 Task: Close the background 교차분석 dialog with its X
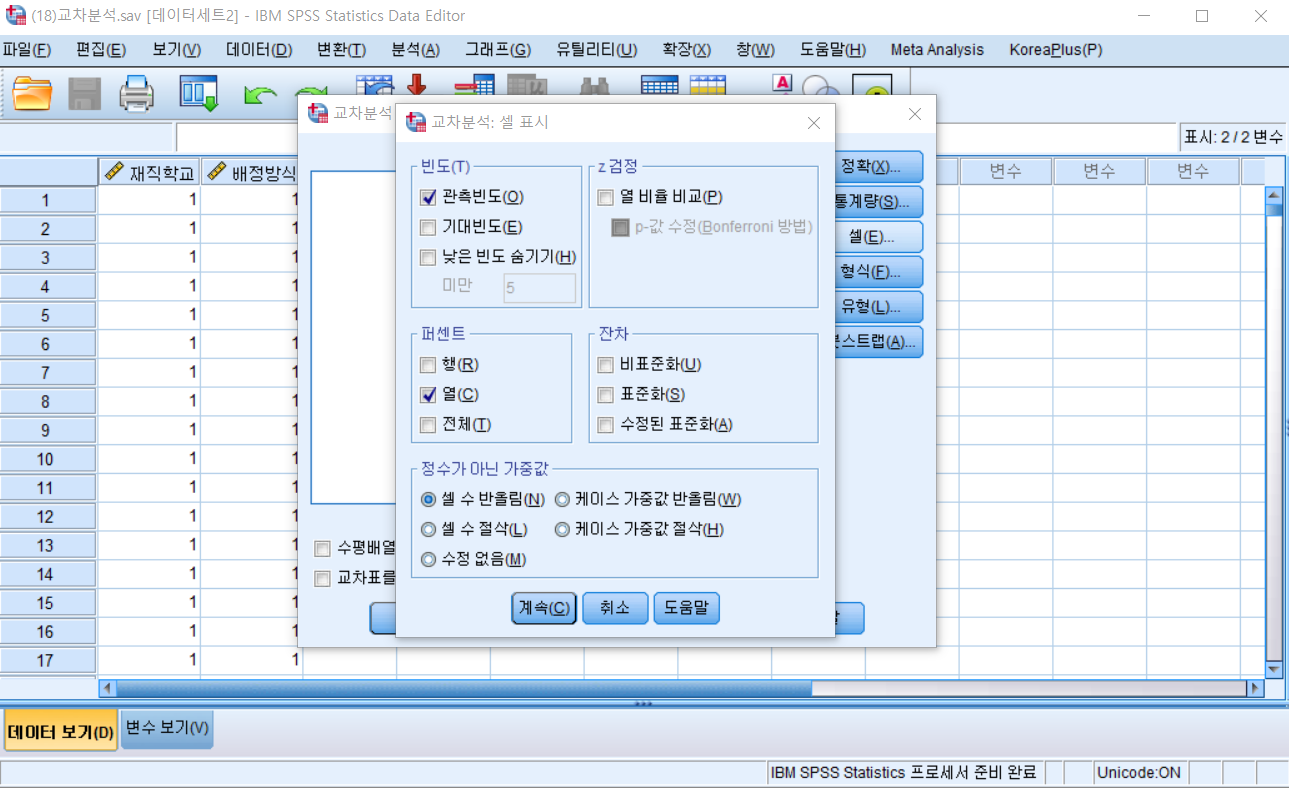tap(915, 114)
